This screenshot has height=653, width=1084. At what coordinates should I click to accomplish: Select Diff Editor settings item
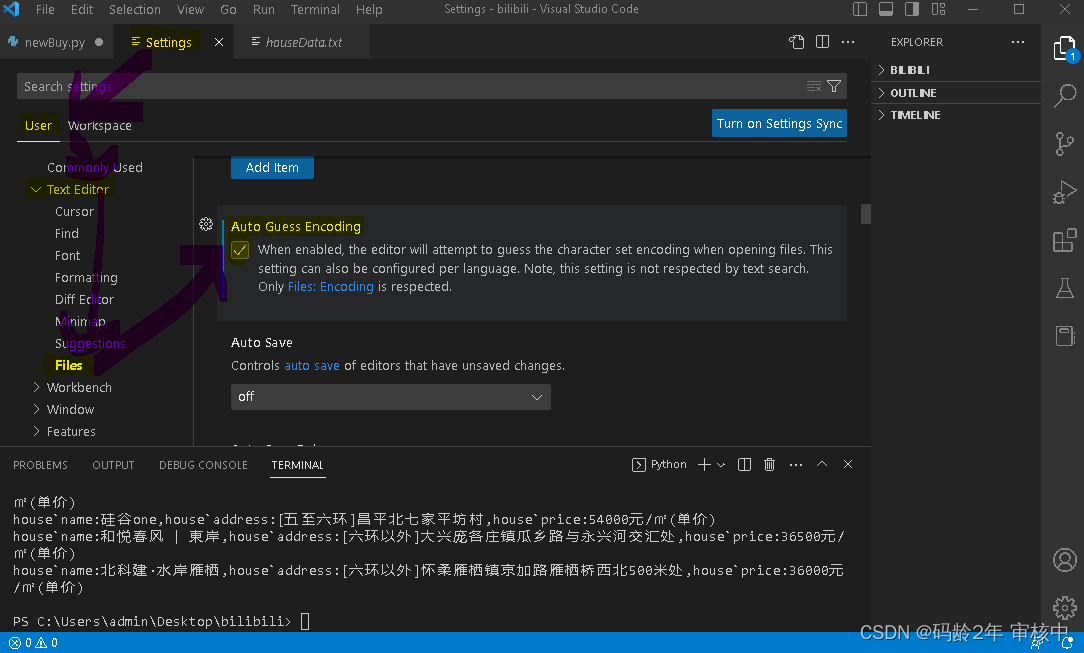tap(84, 299)
